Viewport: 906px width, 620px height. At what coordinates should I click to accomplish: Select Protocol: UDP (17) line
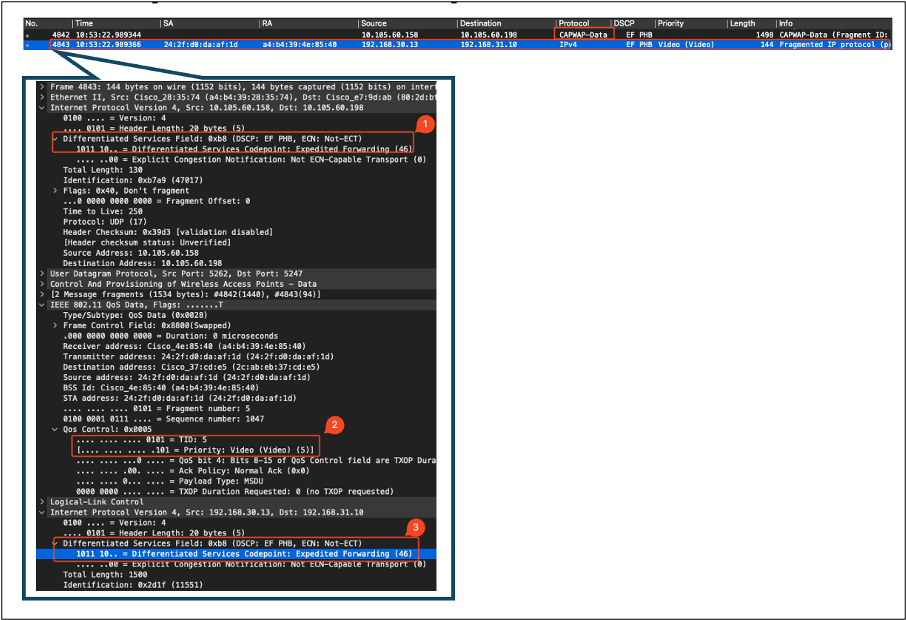click(105, 222)
